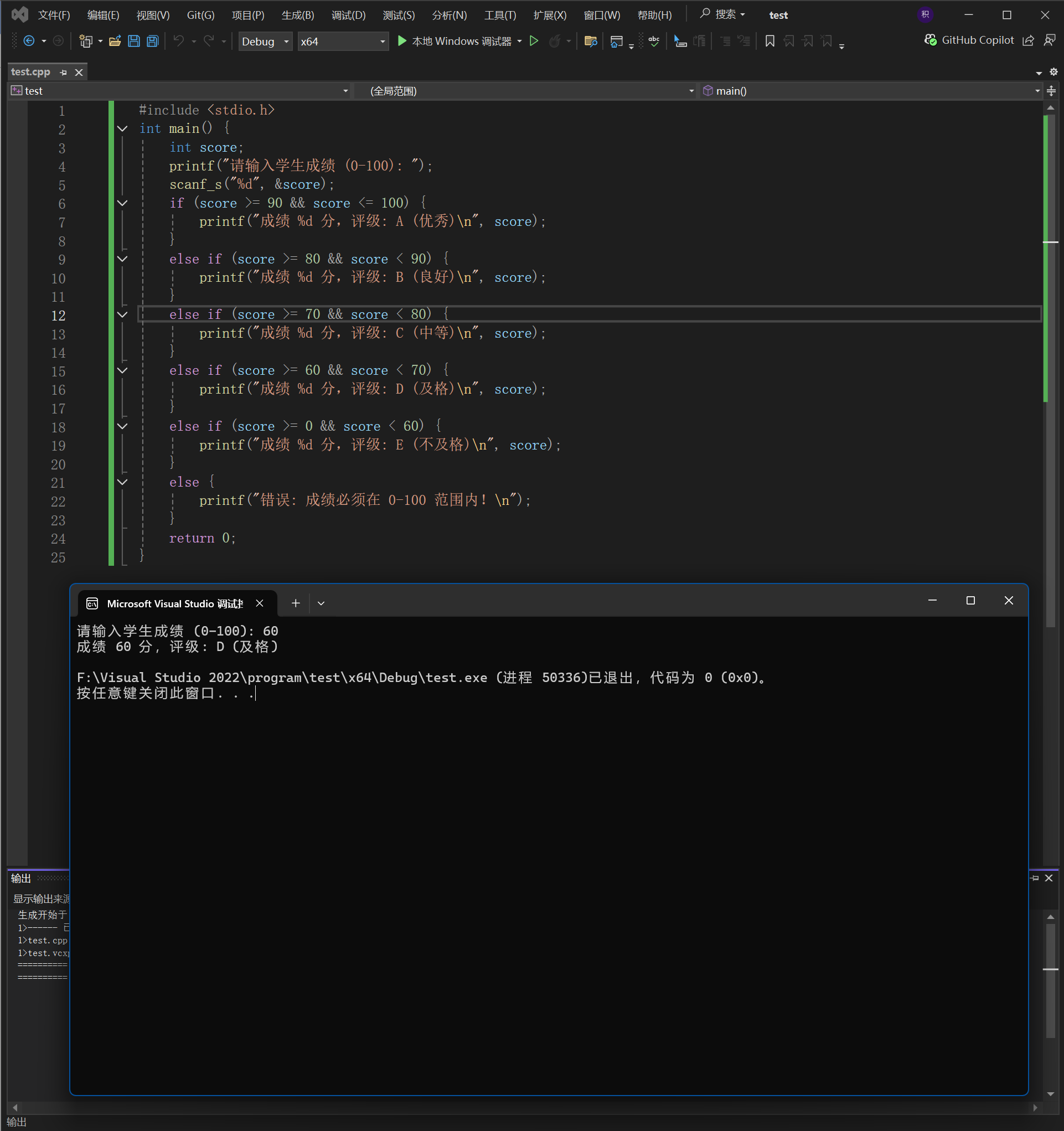This screenshot has height=1131, width=1064.
Task: Open new tab in debug console
Action: pos(295,603)
